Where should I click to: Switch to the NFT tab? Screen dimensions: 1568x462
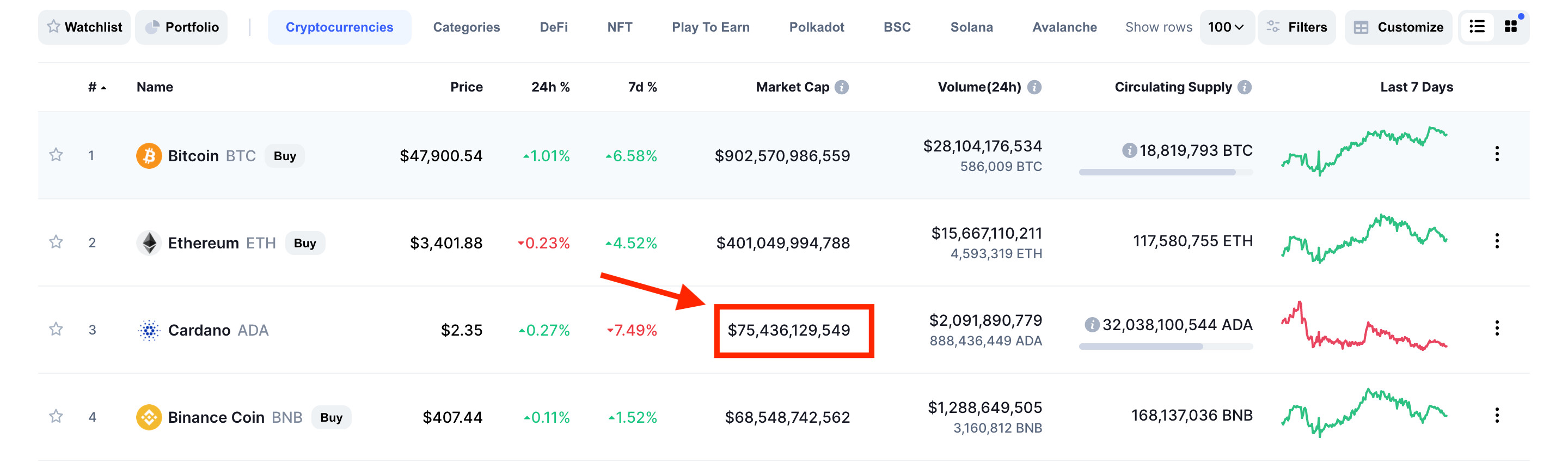point(620,27)
